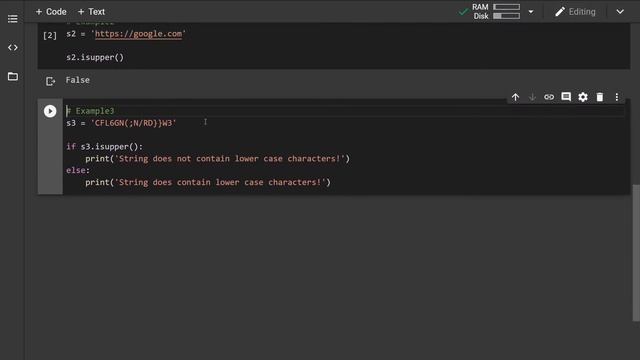Screen dimensions: 640x360
Task: Click the connected green checkmark
Action: pyautogui.click(x=463, y=12)
